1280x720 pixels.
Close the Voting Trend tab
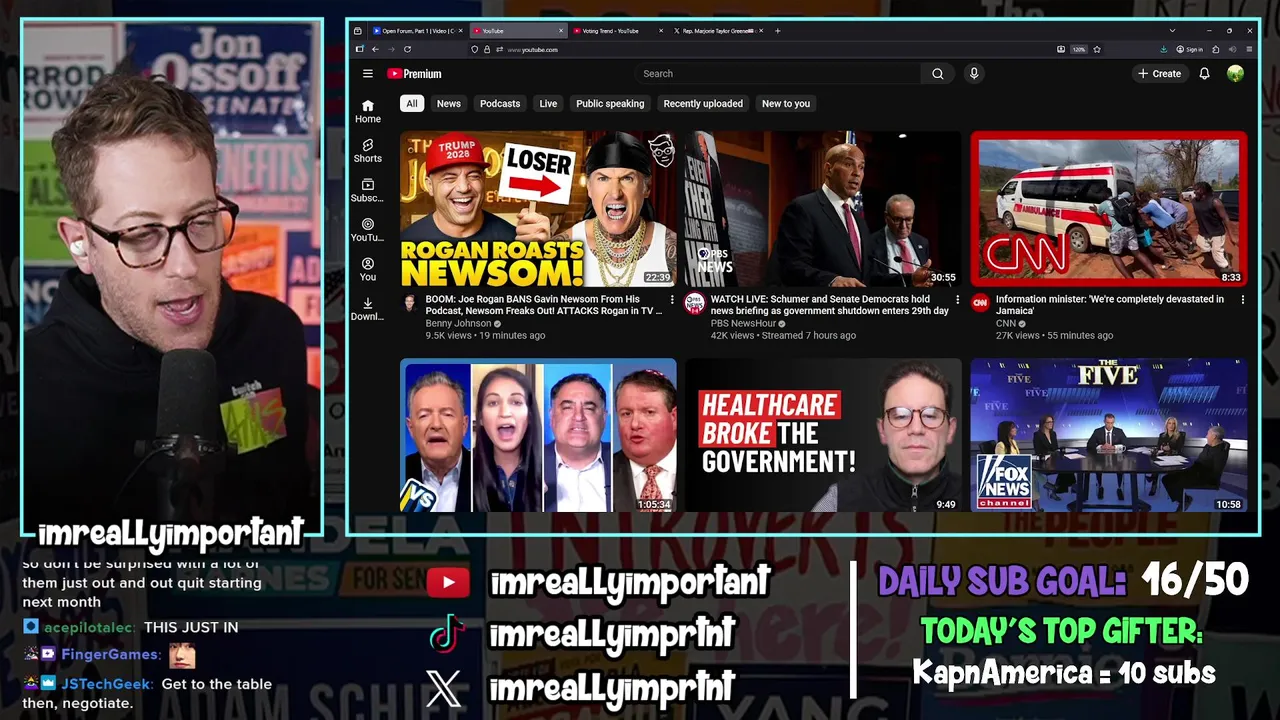click(661, 31)
